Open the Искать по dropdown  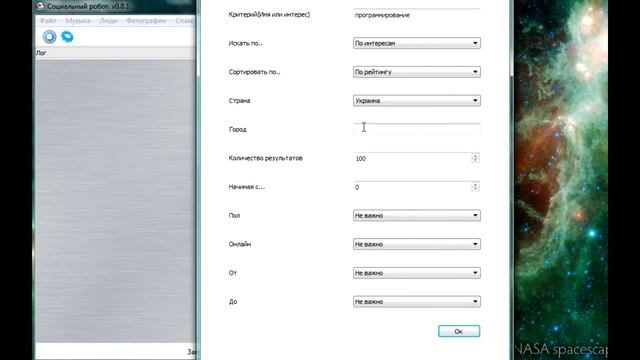[417, 43]
